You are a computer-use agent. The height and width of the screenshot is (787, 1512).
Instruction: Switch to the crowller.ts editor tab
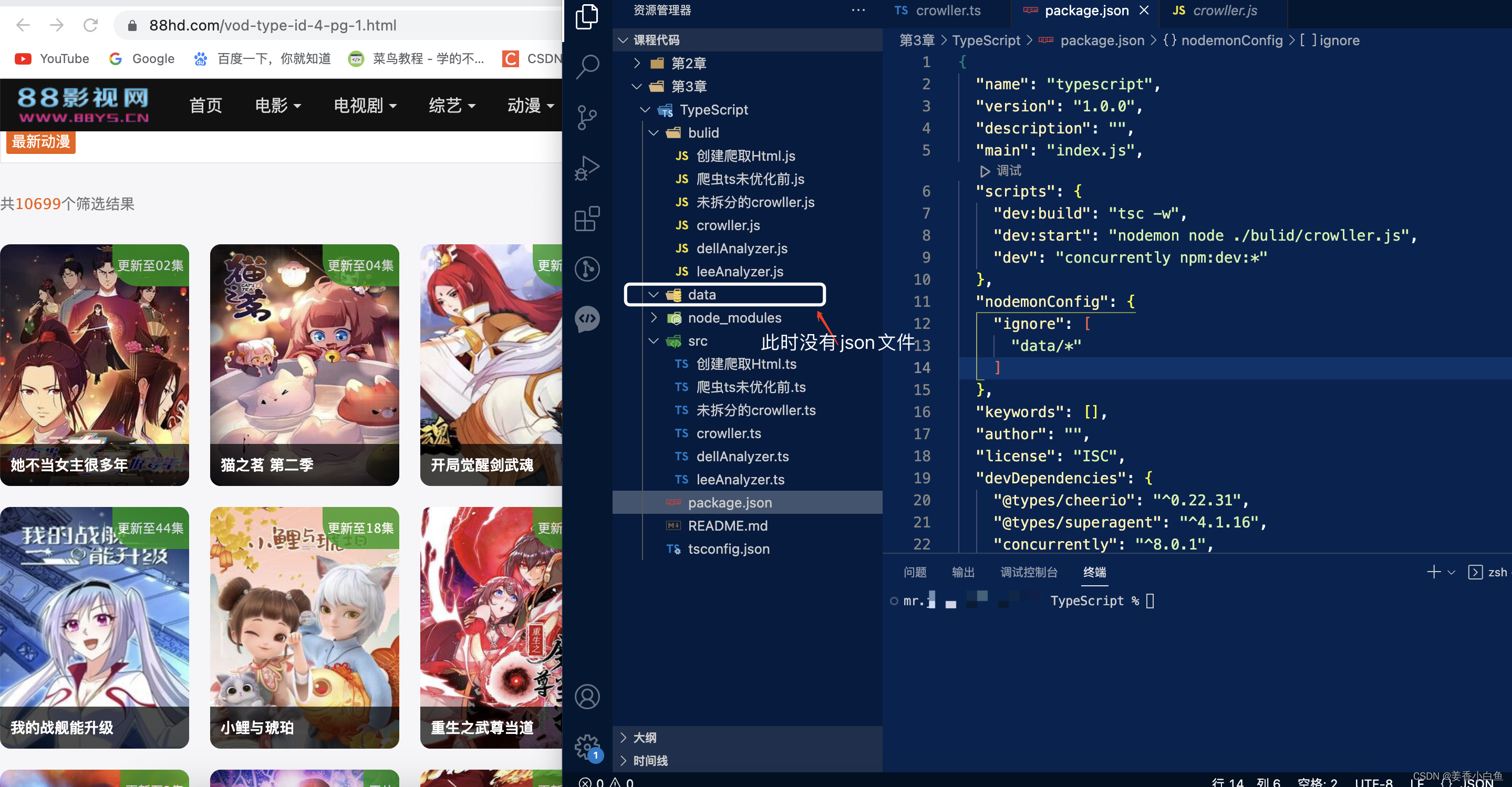947,11
